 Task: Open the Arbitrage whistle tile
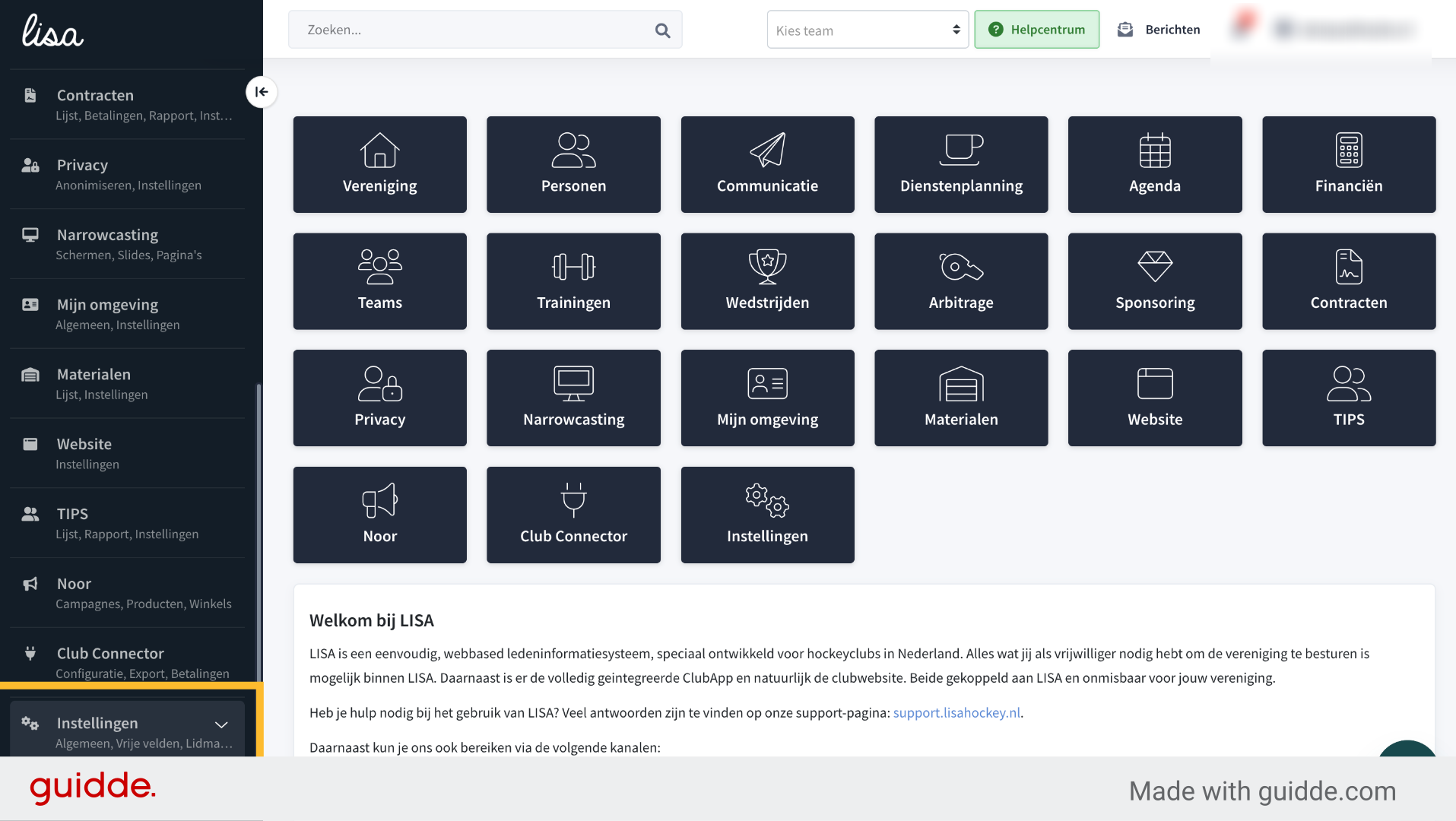pyautogui.click(x=961, y=281)
